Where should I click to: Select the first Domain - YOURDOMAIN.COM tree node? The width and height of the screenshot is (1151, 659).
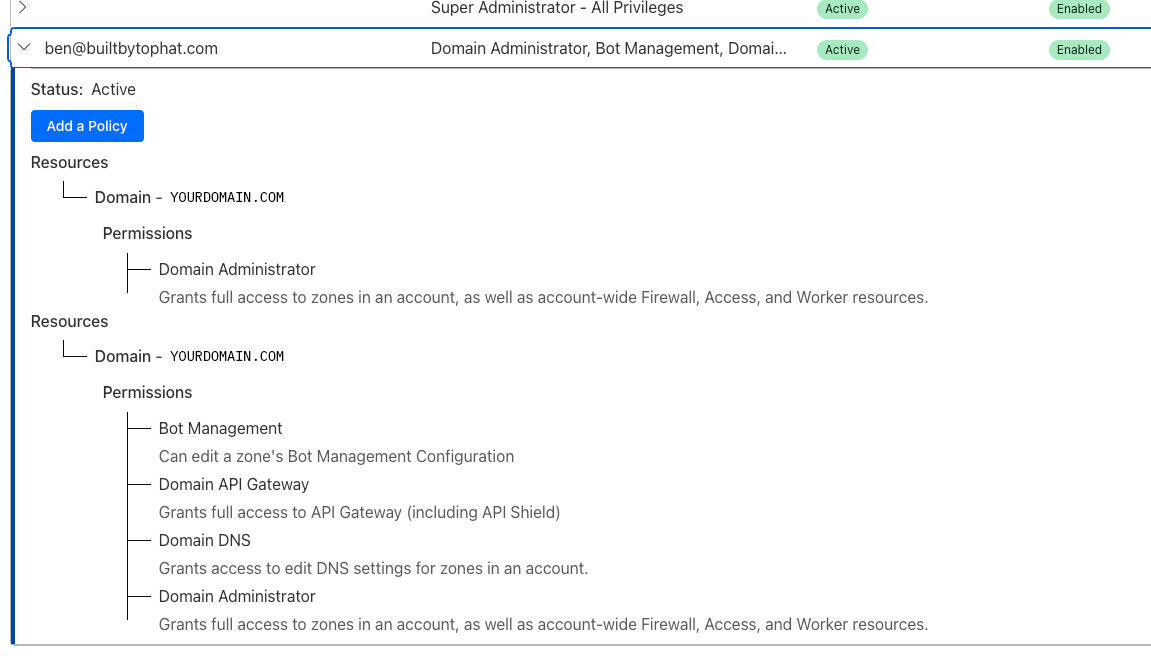tap(189, 197)
